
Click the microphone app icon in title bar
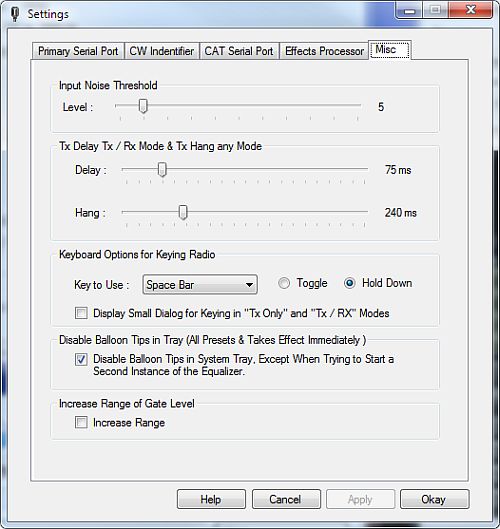coord(15,14)
